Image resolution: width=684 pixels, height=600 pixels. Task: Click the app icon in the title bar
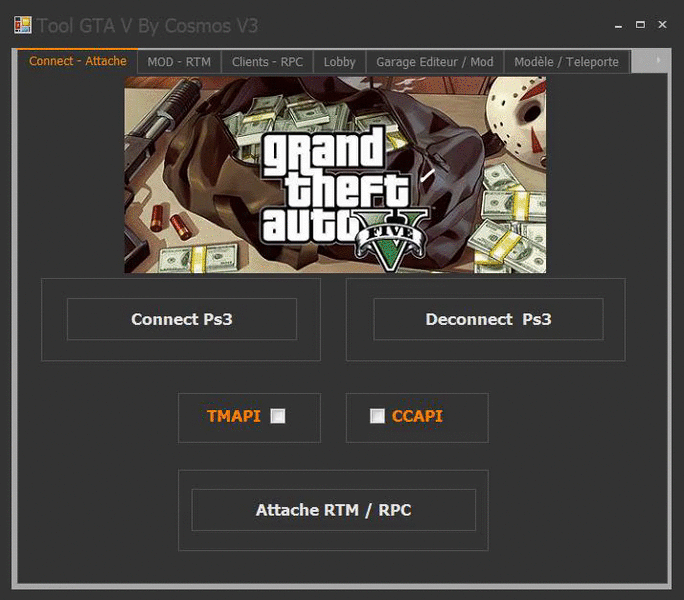pyautogui.click(x=23, y=25)
